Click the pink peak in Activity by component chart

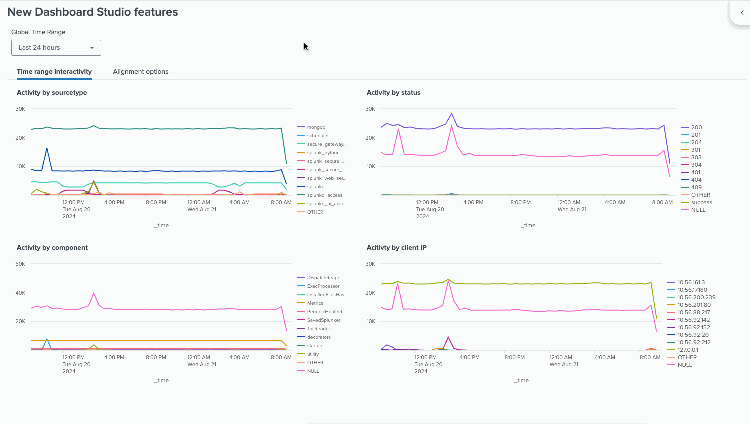point(93,294)
